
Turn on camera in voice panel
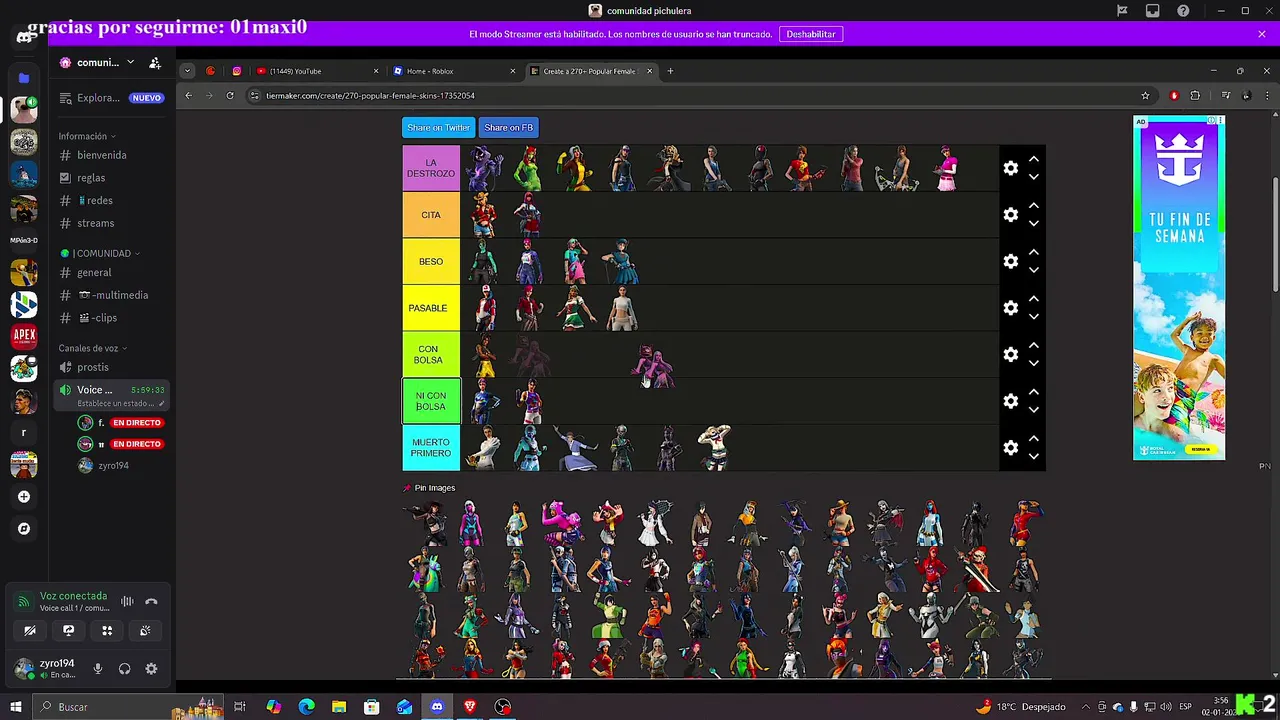[30, 630]
